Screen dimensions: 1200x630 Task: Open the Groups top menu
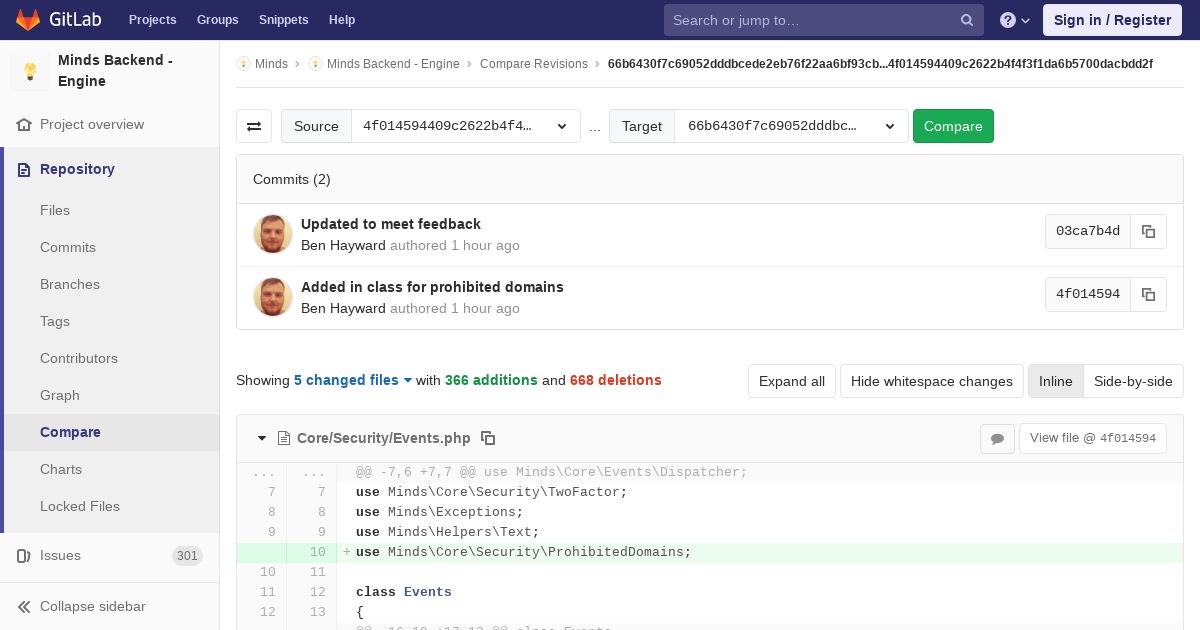click(x=217, y=20)
